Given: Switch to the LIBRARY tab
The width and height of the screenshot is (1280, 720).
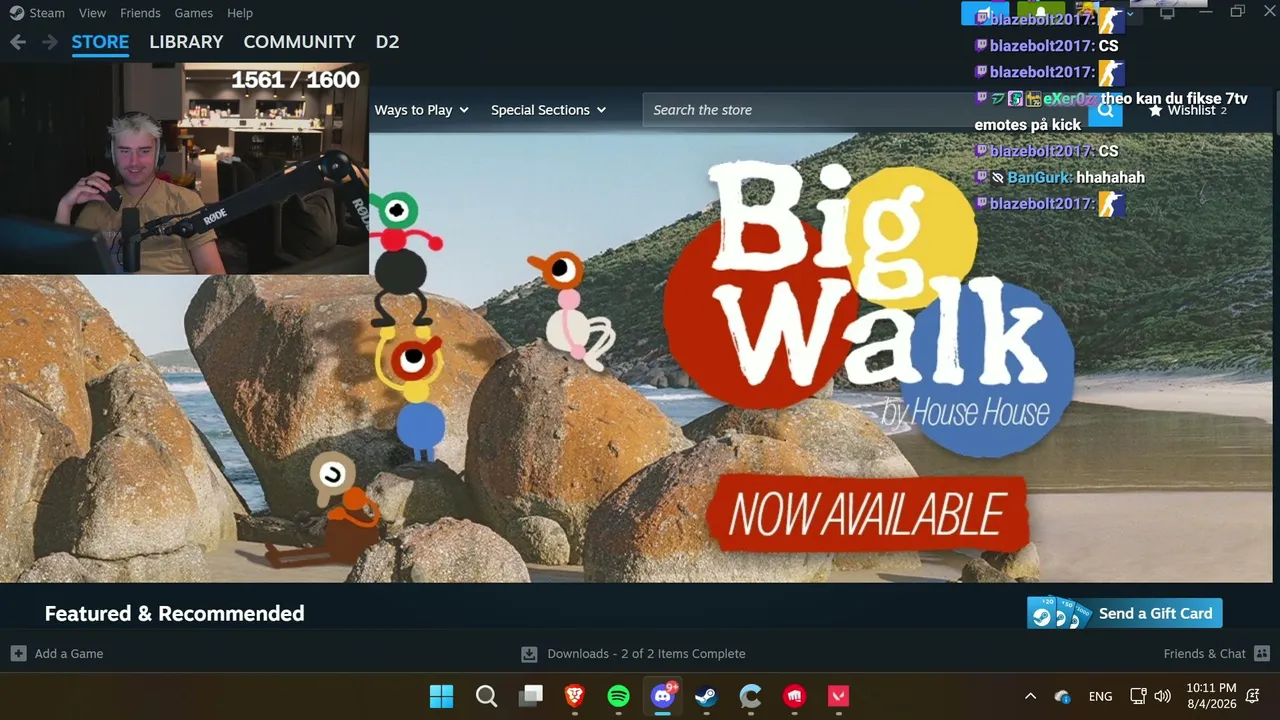Looking at the screenshot, I should (186, 42).
